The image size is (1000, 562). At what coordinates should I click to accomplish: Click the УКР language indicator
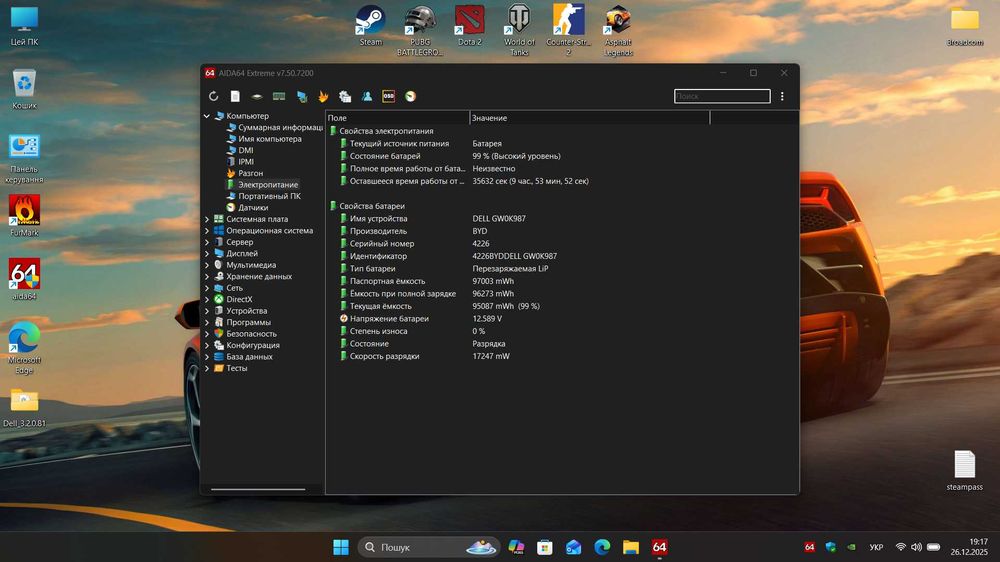coord(876,547)
